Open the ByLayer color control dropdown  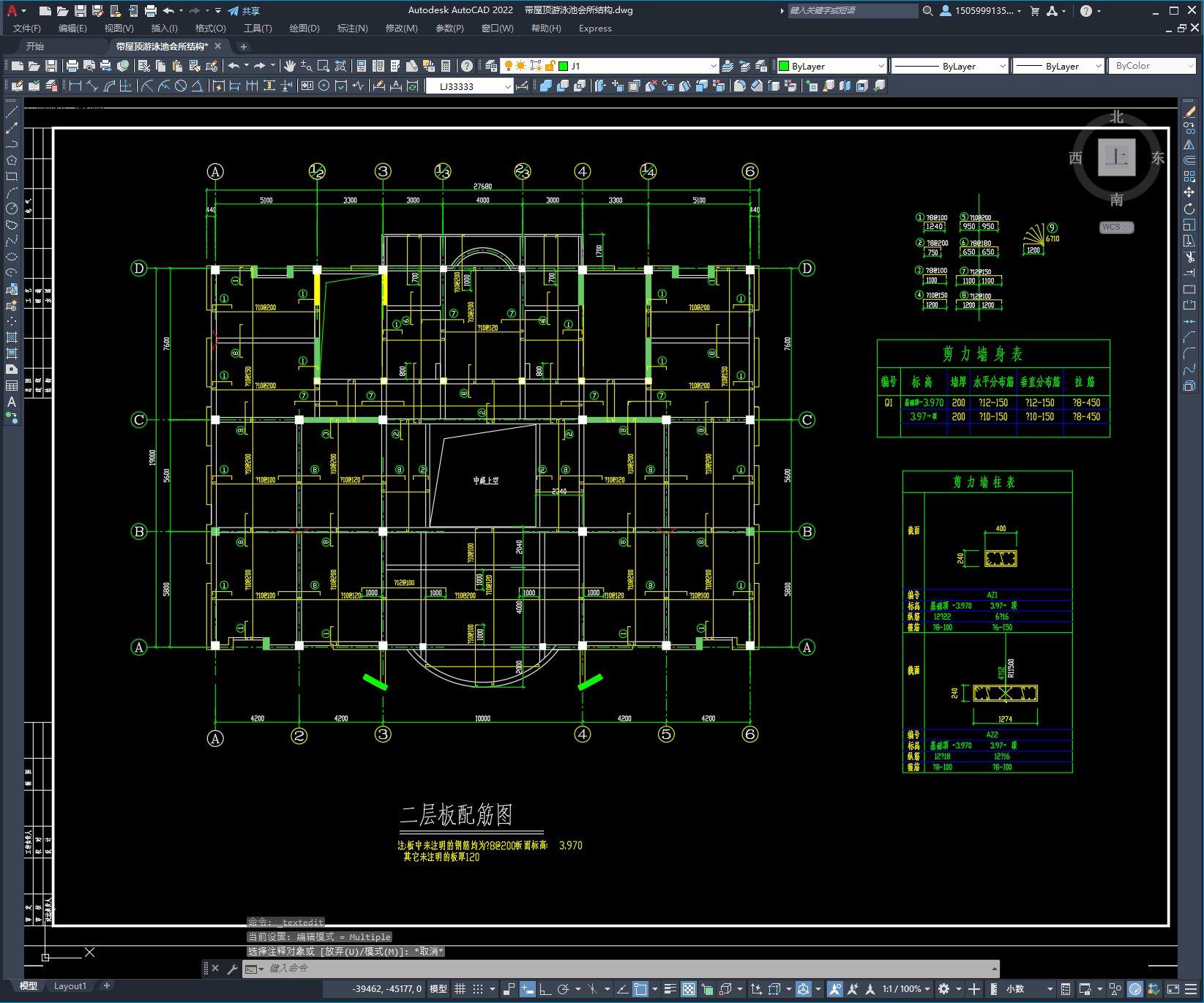880,66
